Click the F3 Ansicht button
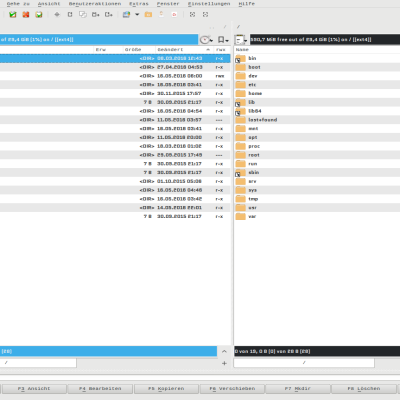This screenshot has height=400, width=400. pyautogui.click(x=34, y=389)
